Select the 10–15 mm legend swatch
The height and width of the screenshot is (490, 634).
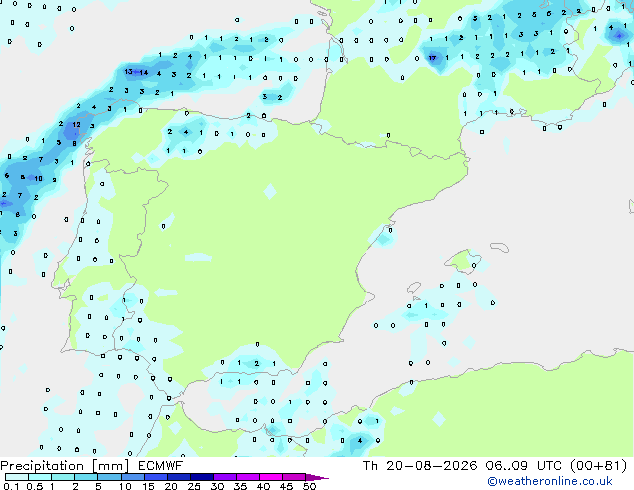(132, 477)
